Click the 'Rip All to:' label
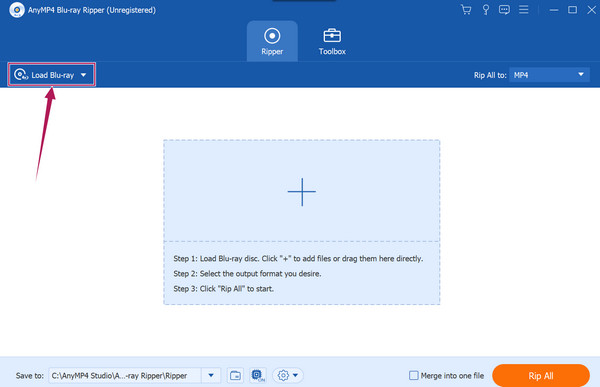 [490, 75]
